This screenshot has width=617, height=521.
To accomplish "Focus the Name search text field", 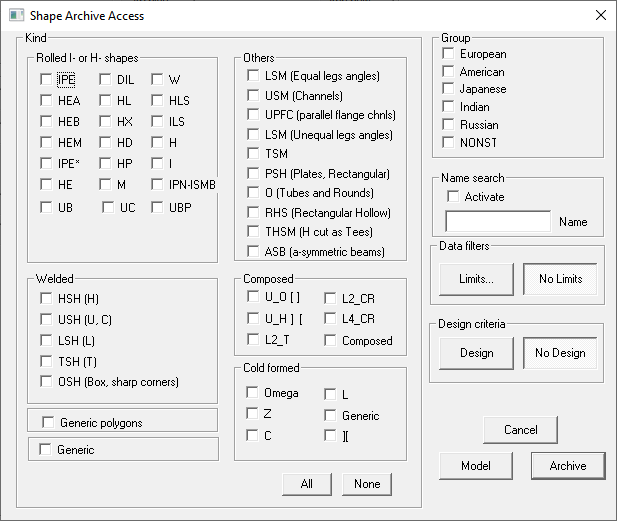I will (x=498, y=221).
